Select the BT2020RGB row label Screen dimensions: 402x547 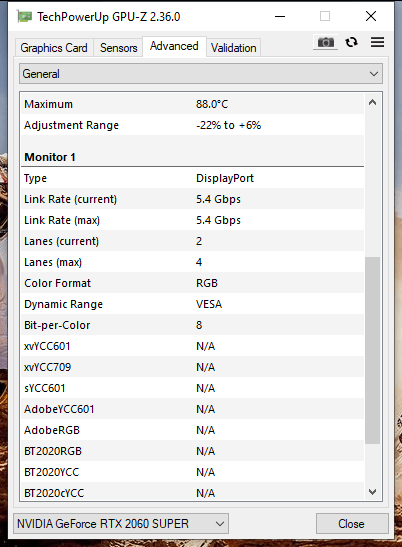point(53,451)
